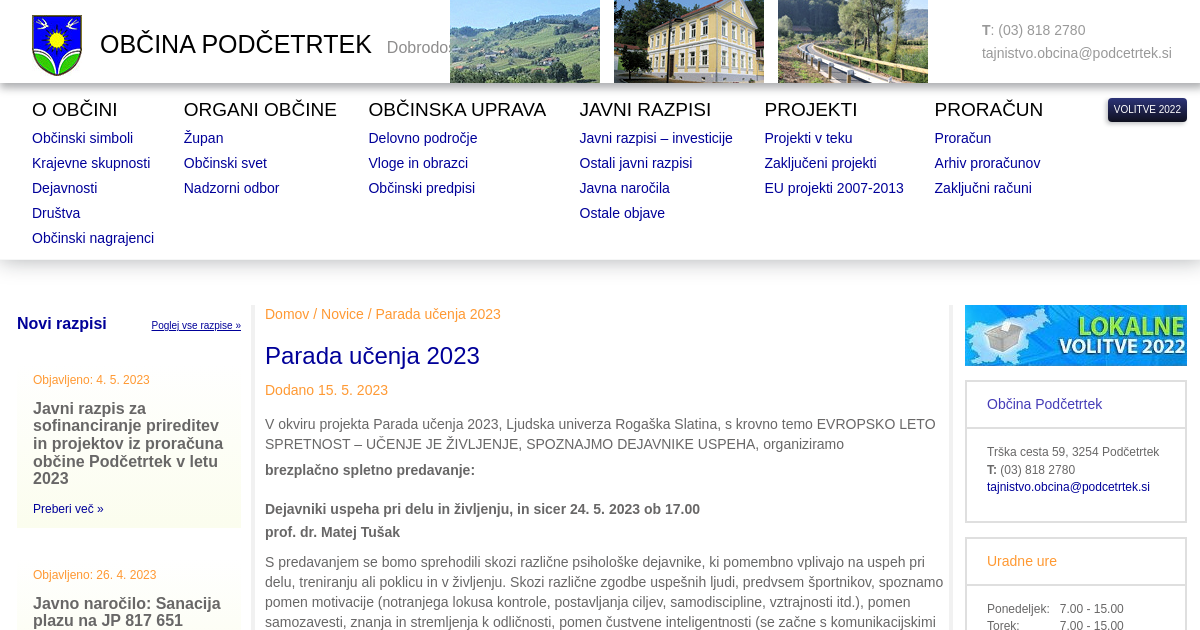The image size is (1200, 630).
Task: Open the Lokalne Volitve 2022 banner
Action: 1075,335
